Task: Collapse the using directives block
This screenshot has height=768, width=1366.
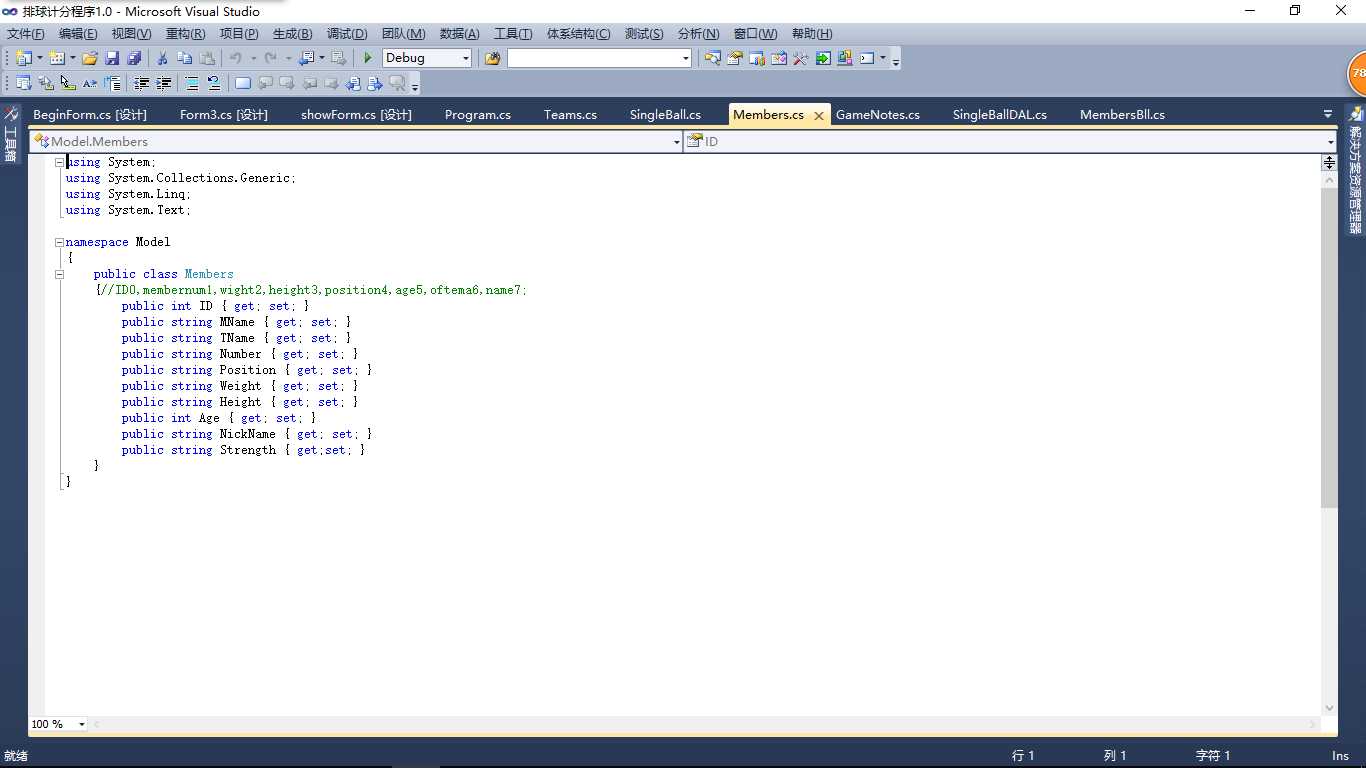Action: (59, 162)
